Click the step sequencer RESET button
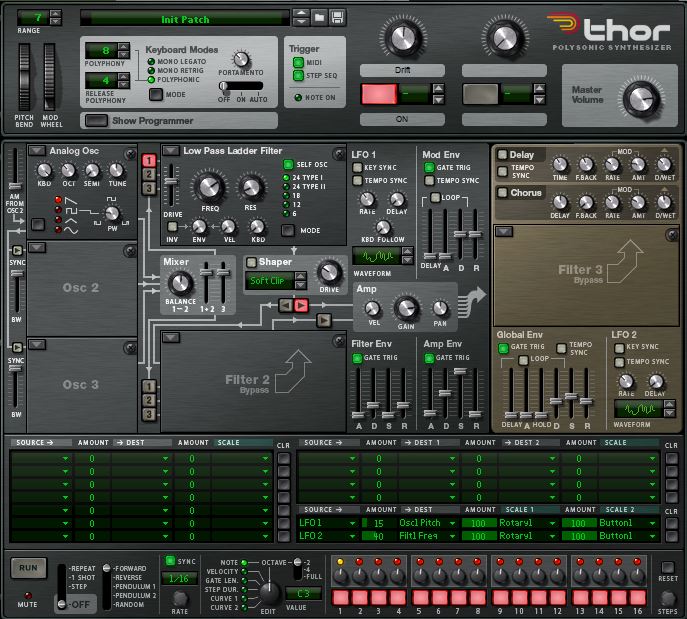Image resolution: width=687 pixels, height=619 pixels. [667, 567]
